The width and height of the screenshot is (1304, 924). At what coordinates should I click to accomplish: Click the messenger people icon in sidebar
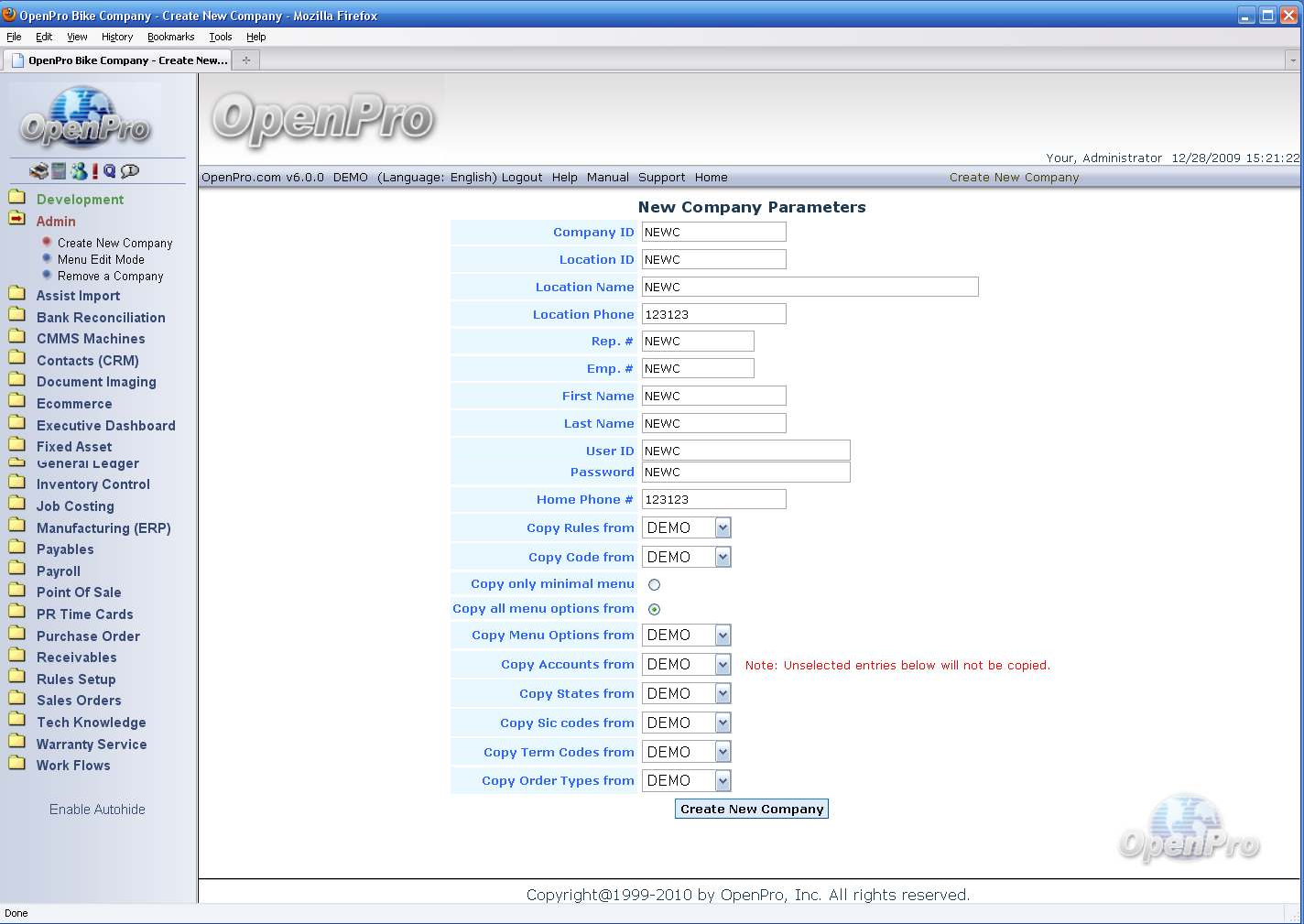click(79, 171)
